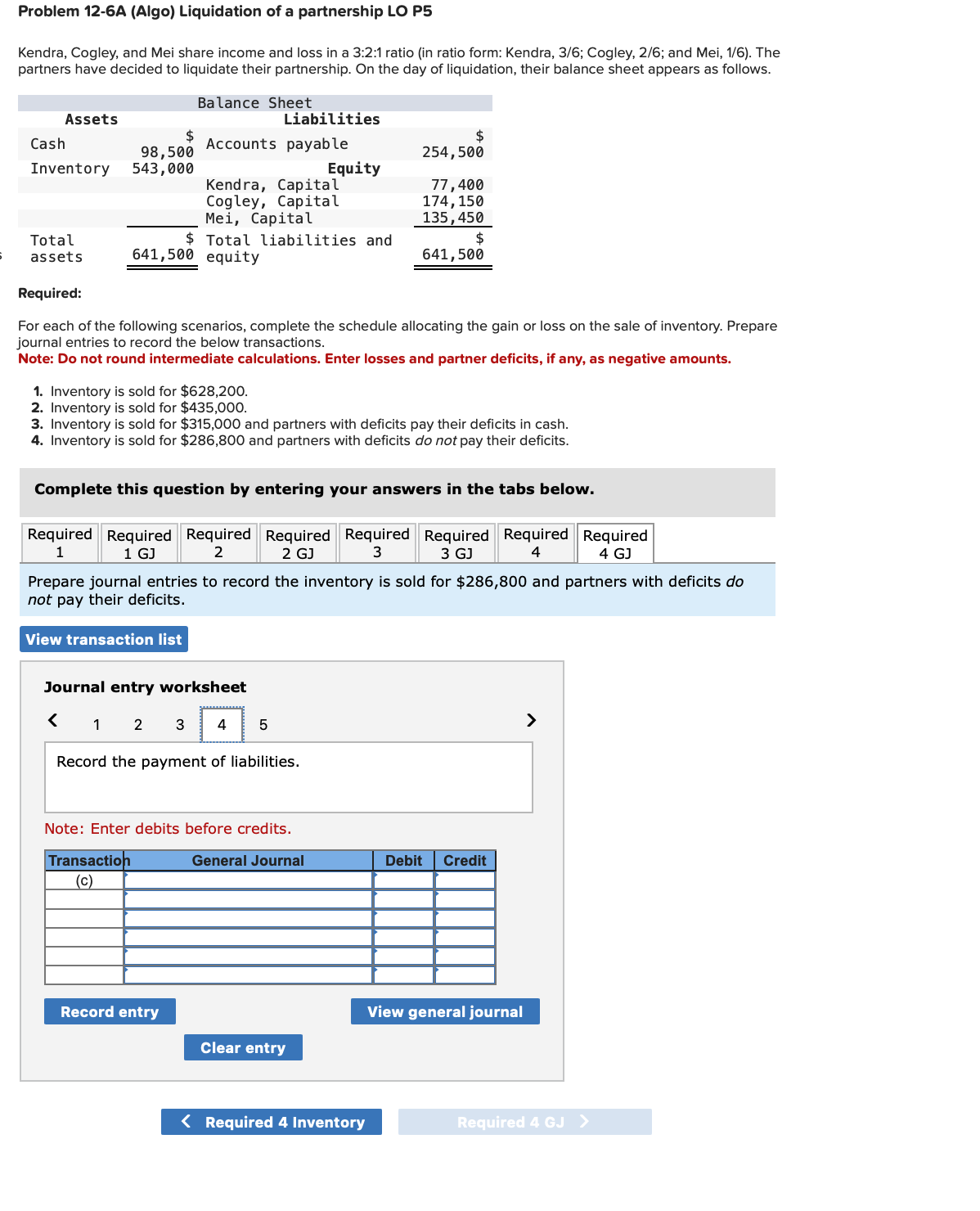Viewport: 980px width, 1211px height.
Task: Click the right arrow to view next journal entry
Action: [530, 721]
